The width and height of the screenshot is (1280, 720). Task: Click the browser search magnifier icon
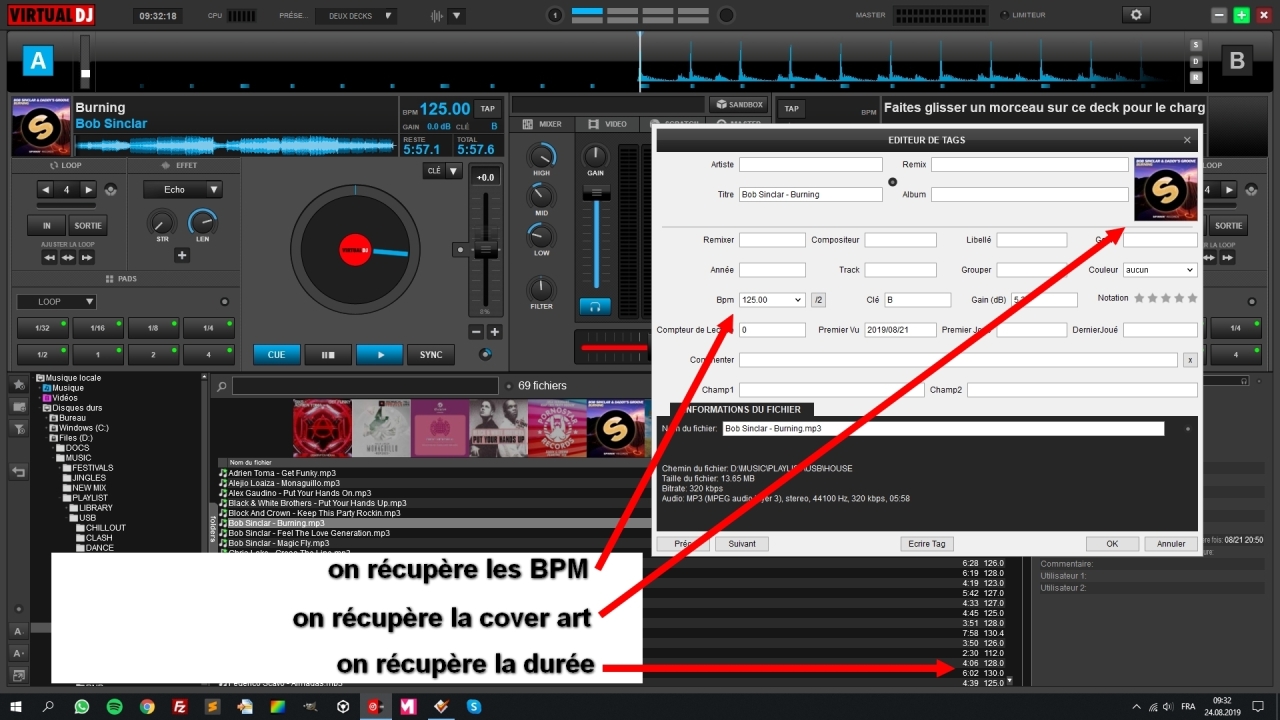coord(222,386)
